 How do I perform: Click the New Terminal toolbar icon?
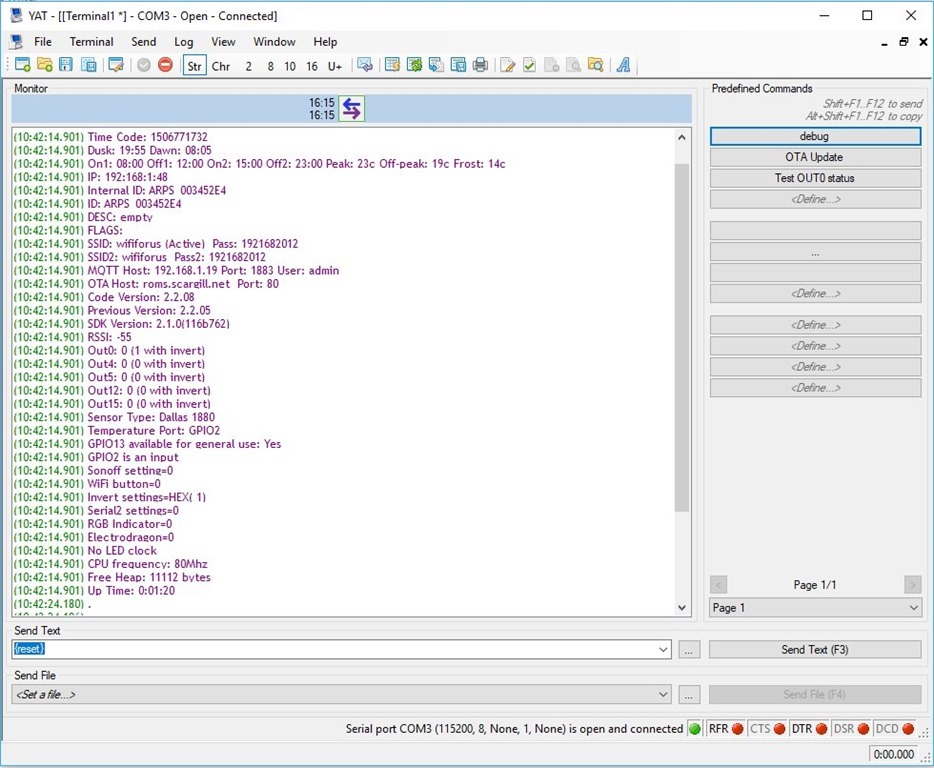pyautogui.click(x=22, y=65)
